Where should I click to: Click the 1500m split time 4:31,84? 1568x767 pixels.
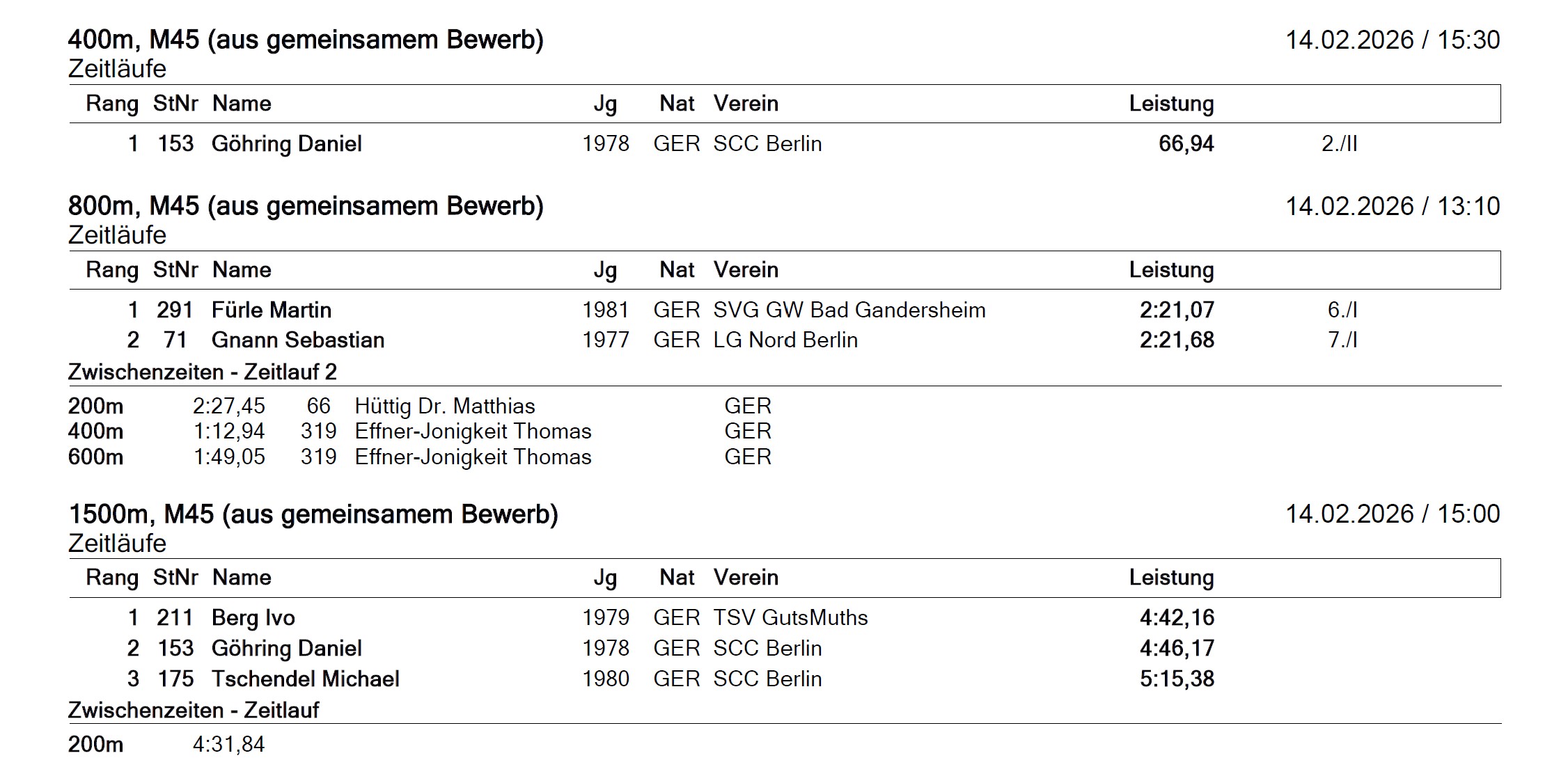coord(229,745)
